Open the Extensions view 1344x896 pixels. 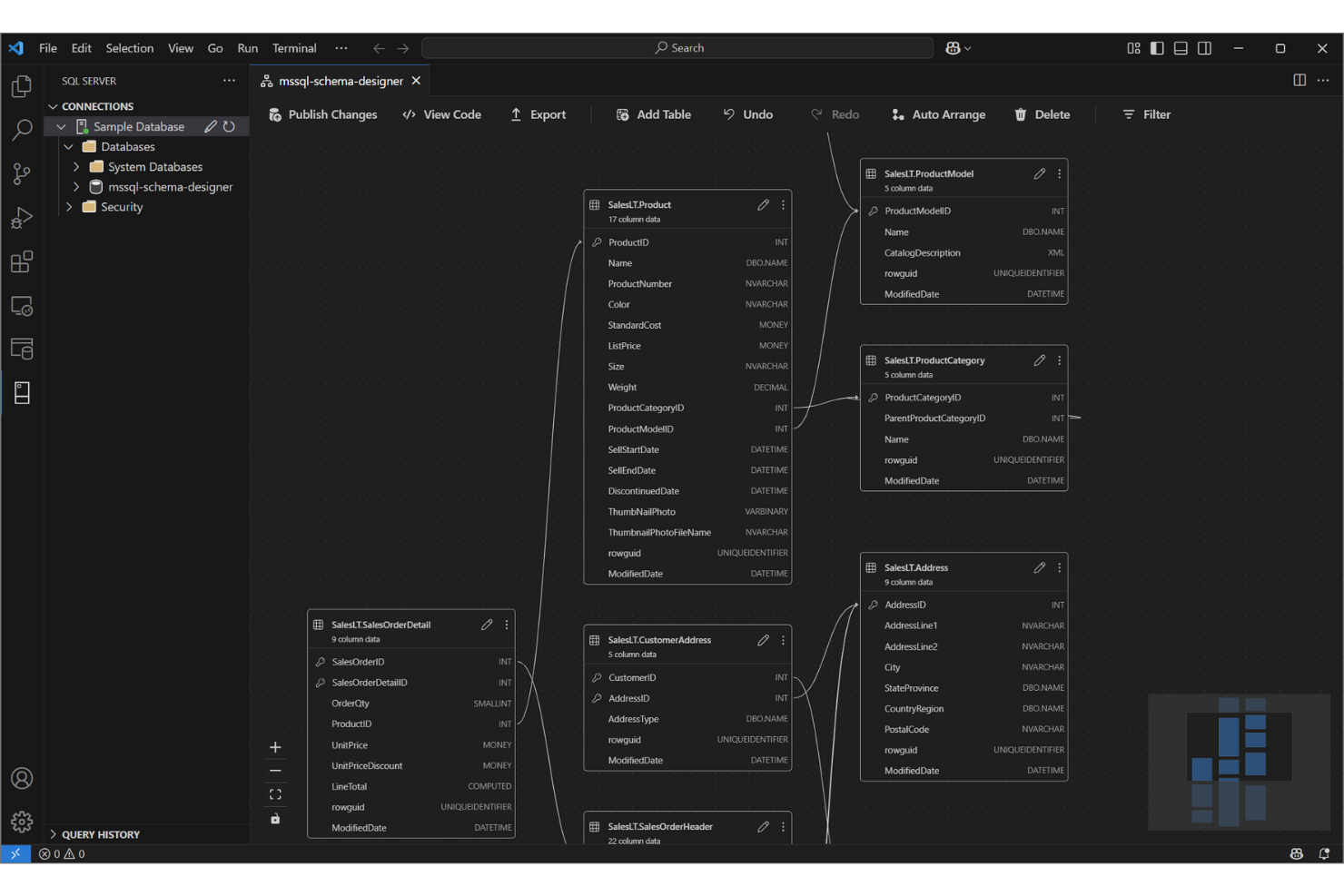(x=22, y=261)
